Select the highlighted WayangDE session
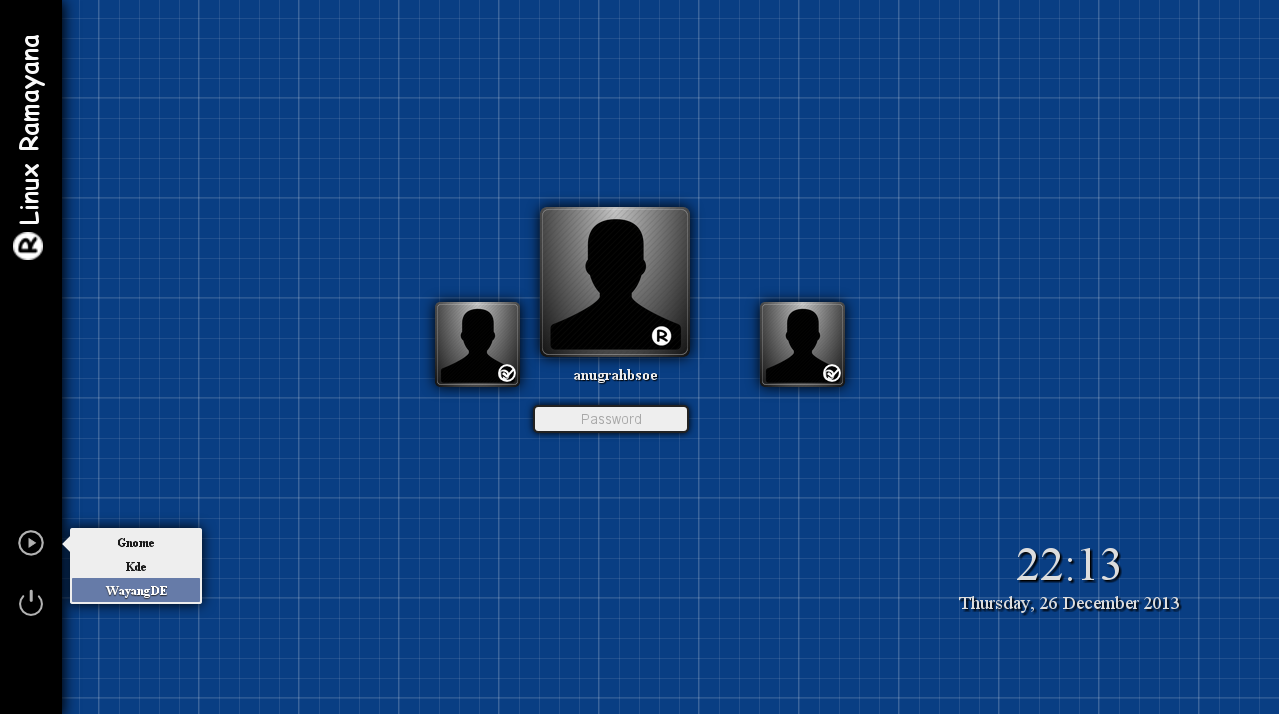The height and width of the screenshot is (714, 1279). click(136, 591)
